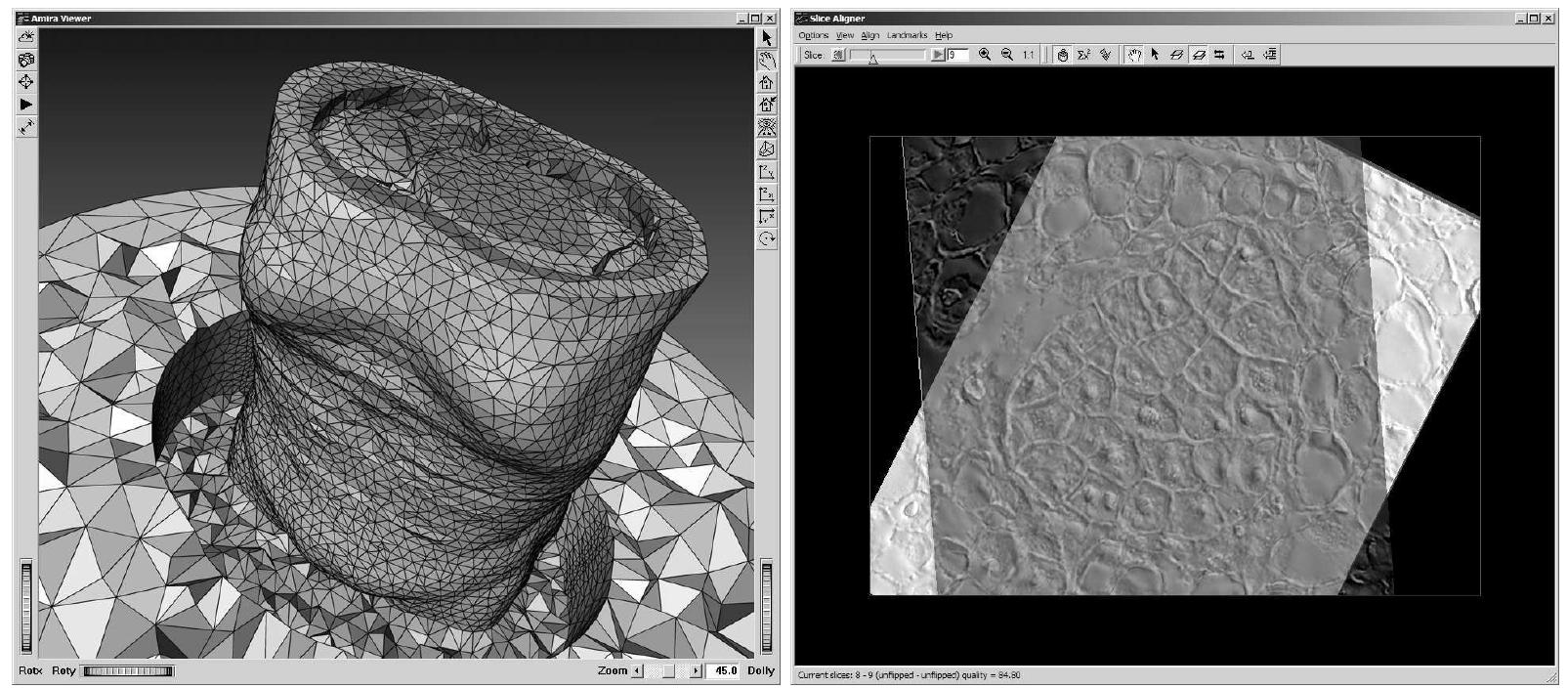Click the Slice number slider in Slice Aligner
This screenshot has width=1568, height=688.
[887, 56]
